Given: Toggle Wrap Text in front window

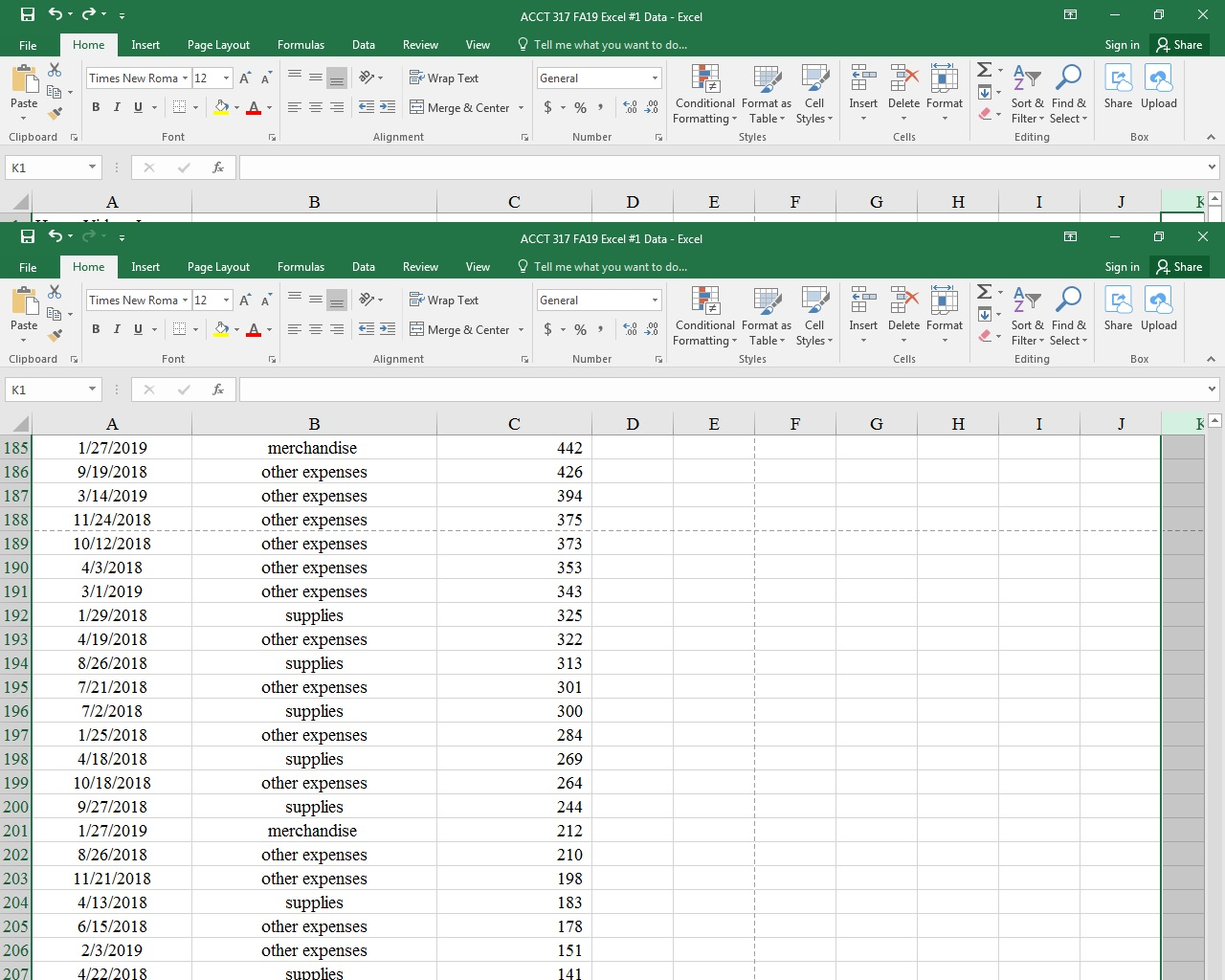Looking at the screenshot, I should pos(444,300).
